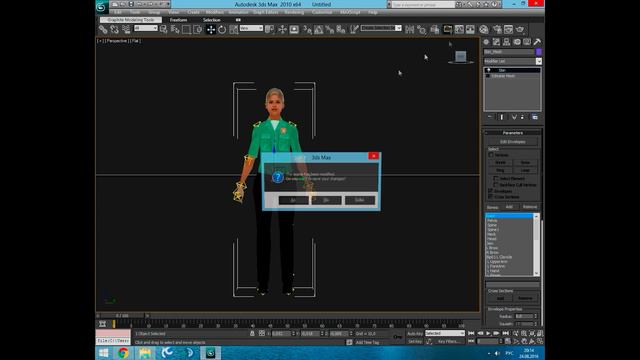Activate the Select and Rotate tool
The image size is (640, 360).
point(222,29)
